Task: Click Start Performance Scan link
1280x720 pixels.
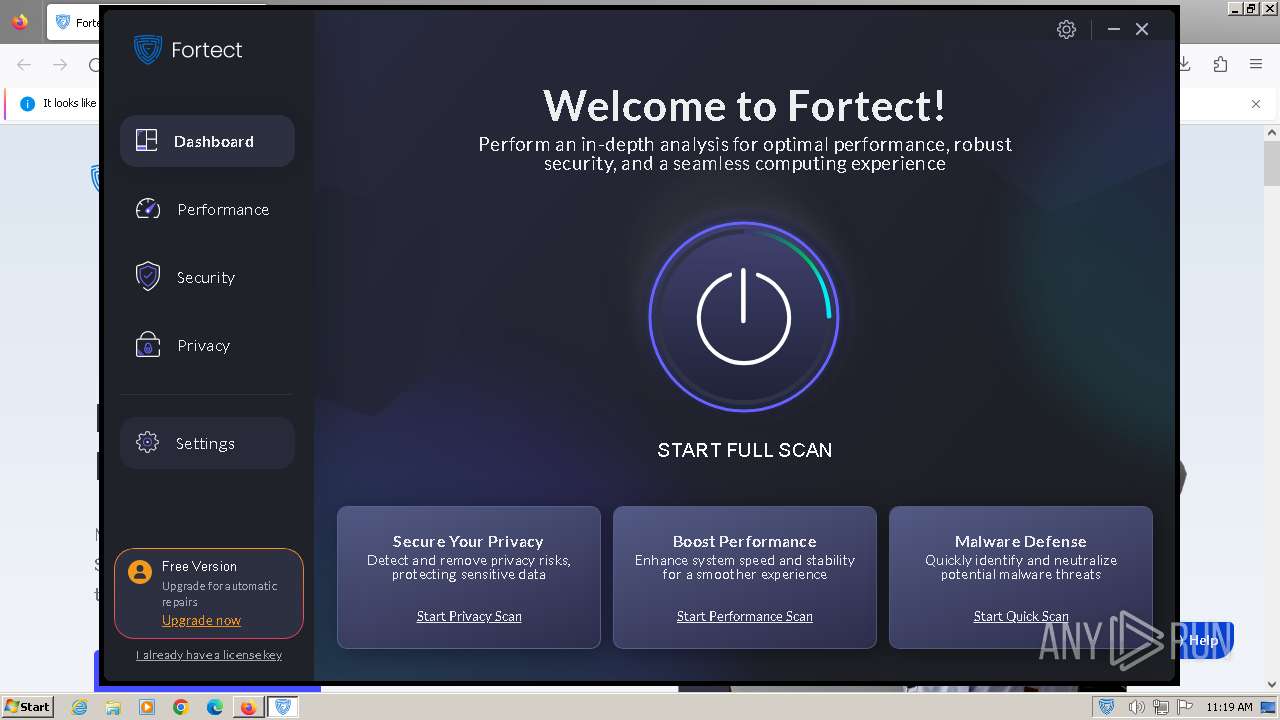Action: pyautogui.click(x=745, y=616)
